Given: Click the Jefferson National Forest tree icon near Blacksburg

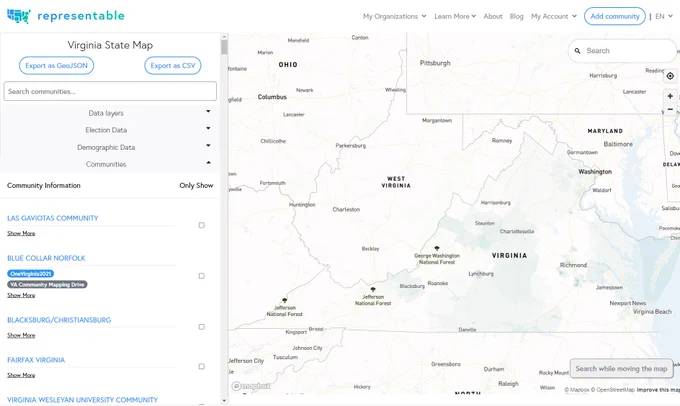Looking at the screenshot, I should pyautogui.click(x=373, y=289).
